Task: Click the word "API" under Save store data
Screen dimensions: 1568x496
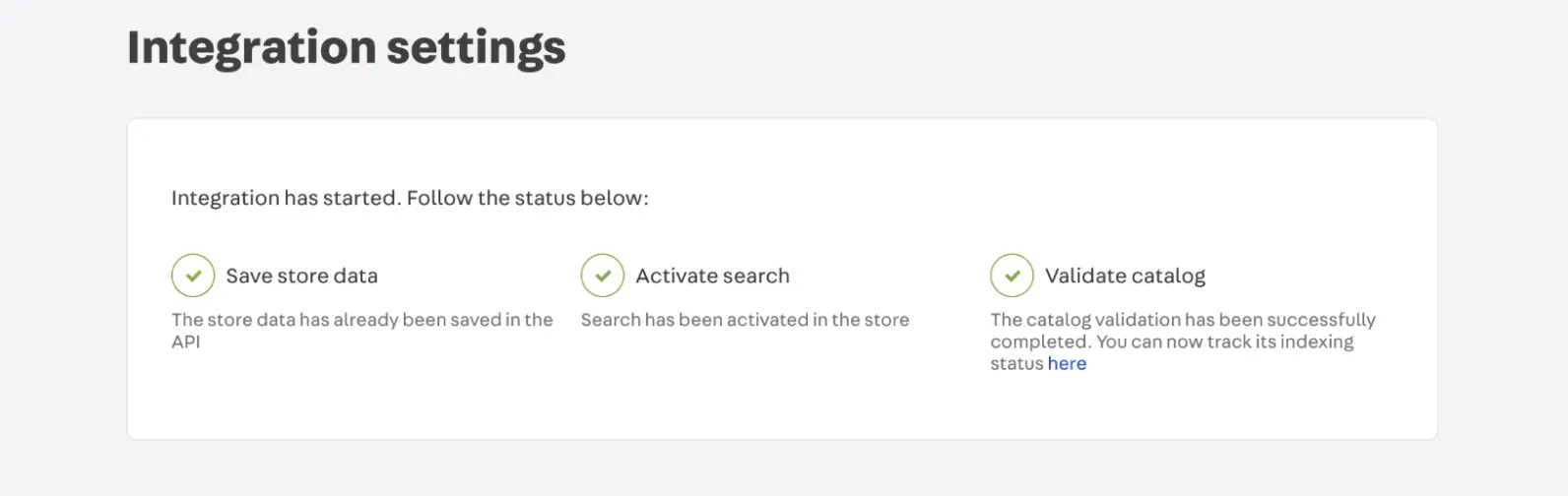Action: (x=186, y=341)
